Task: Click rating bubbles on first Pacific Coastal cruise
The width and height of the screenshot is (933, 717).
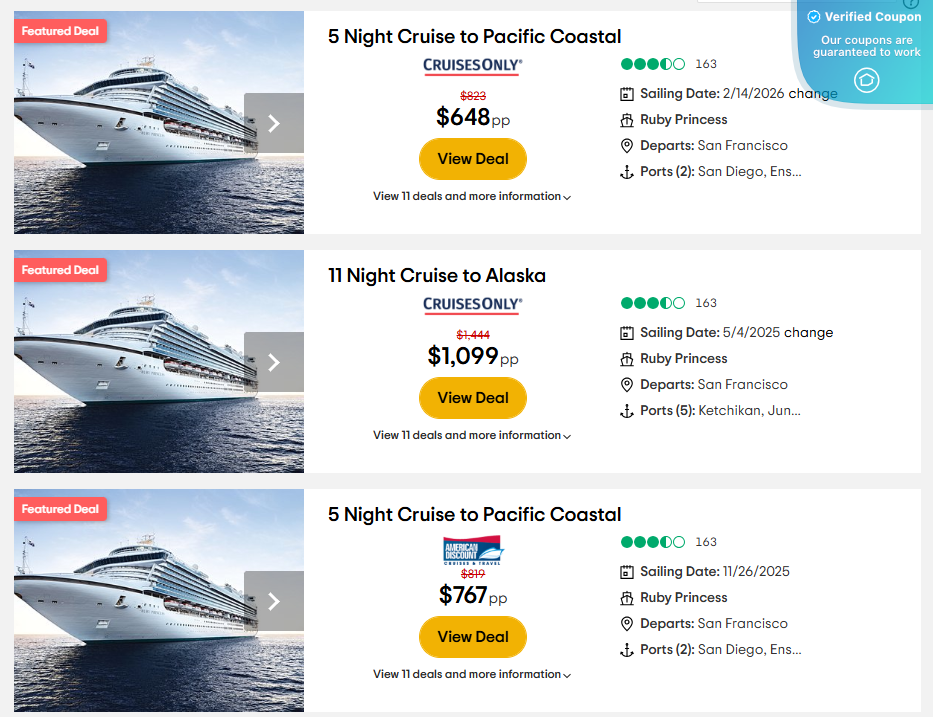Action: point(653,64)
